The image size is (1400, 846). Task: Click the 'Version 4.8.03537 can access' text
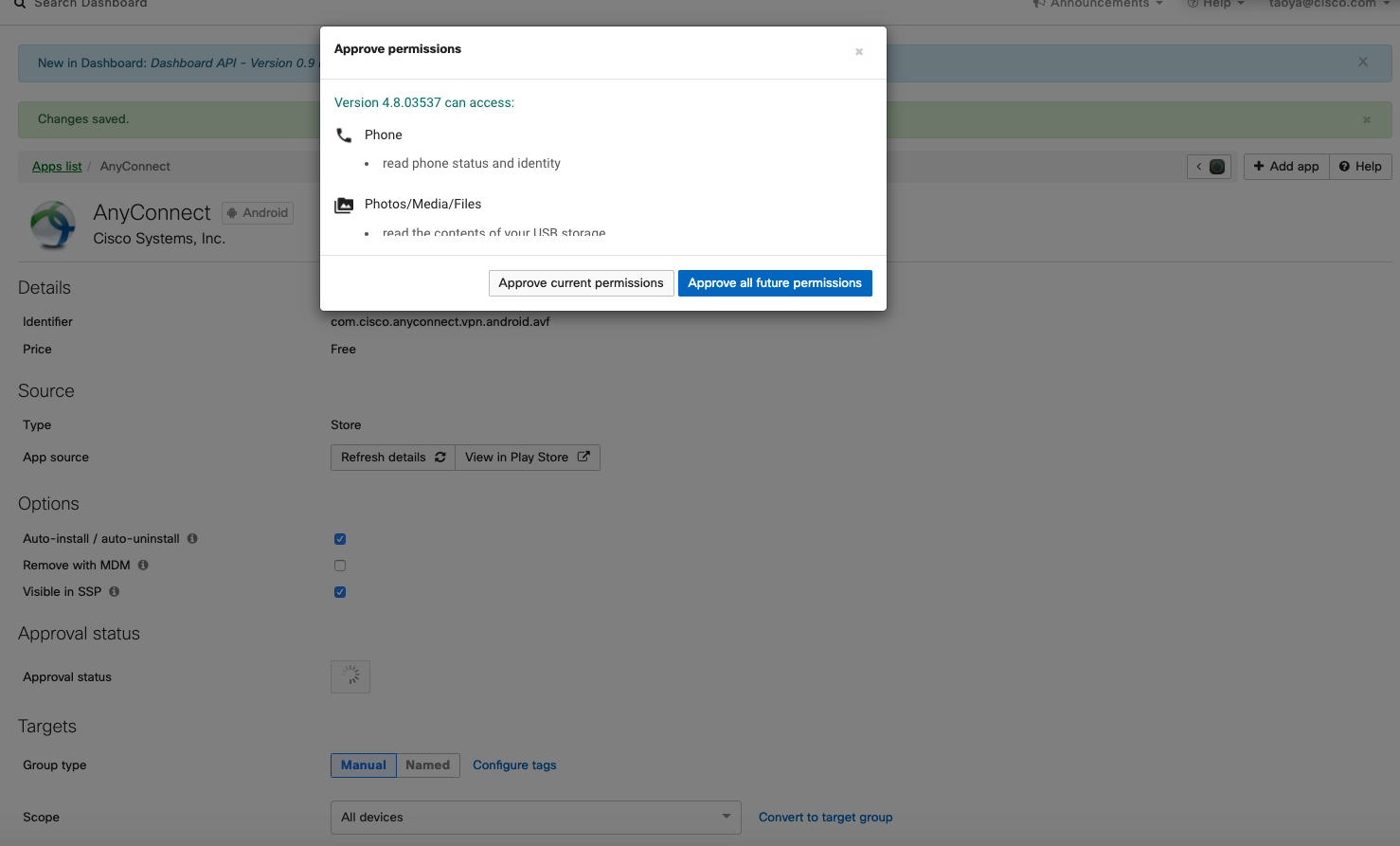(424, 103)
